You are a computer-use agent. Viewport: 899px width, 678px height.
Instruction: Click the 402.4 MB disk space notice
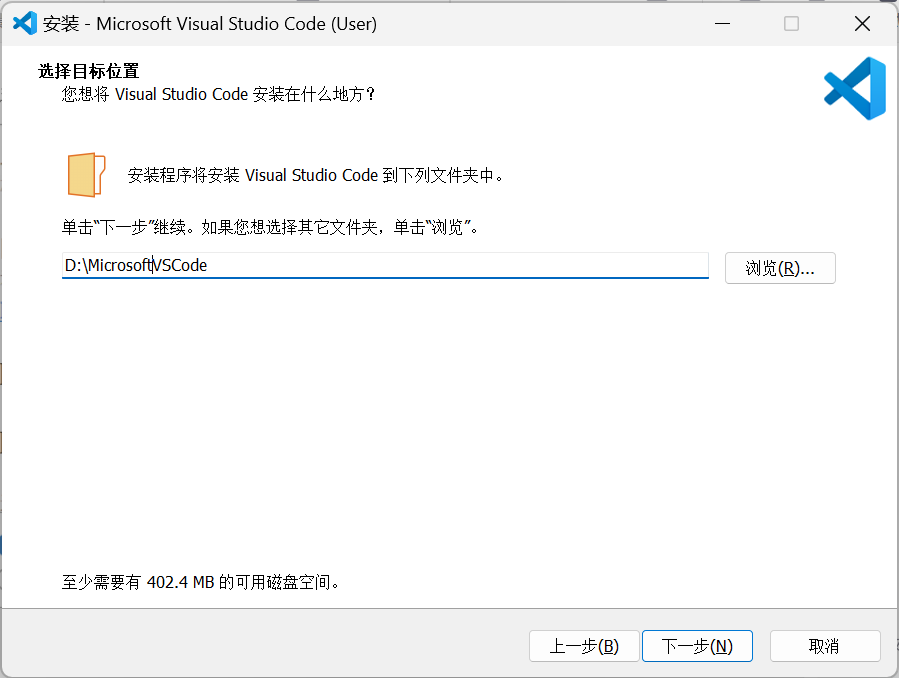(x=201, y=582)
